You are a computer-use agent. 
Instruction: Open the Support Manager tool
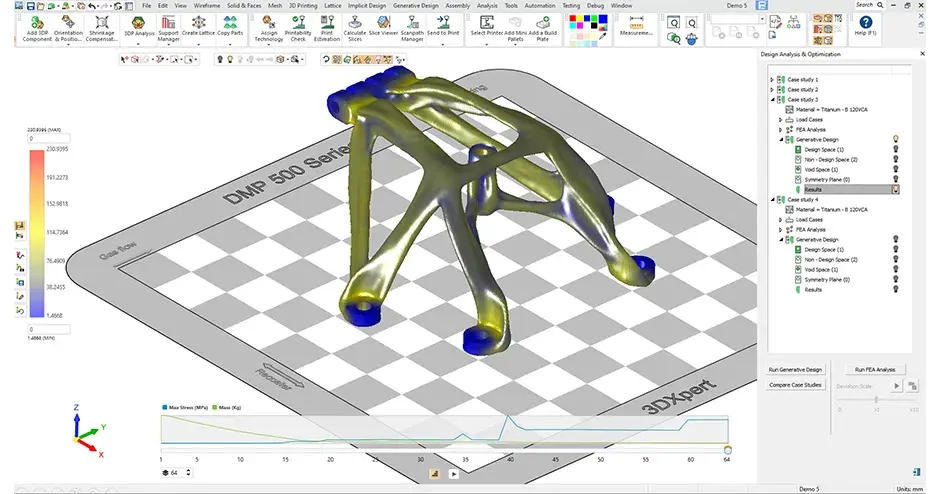coord(168,27)
